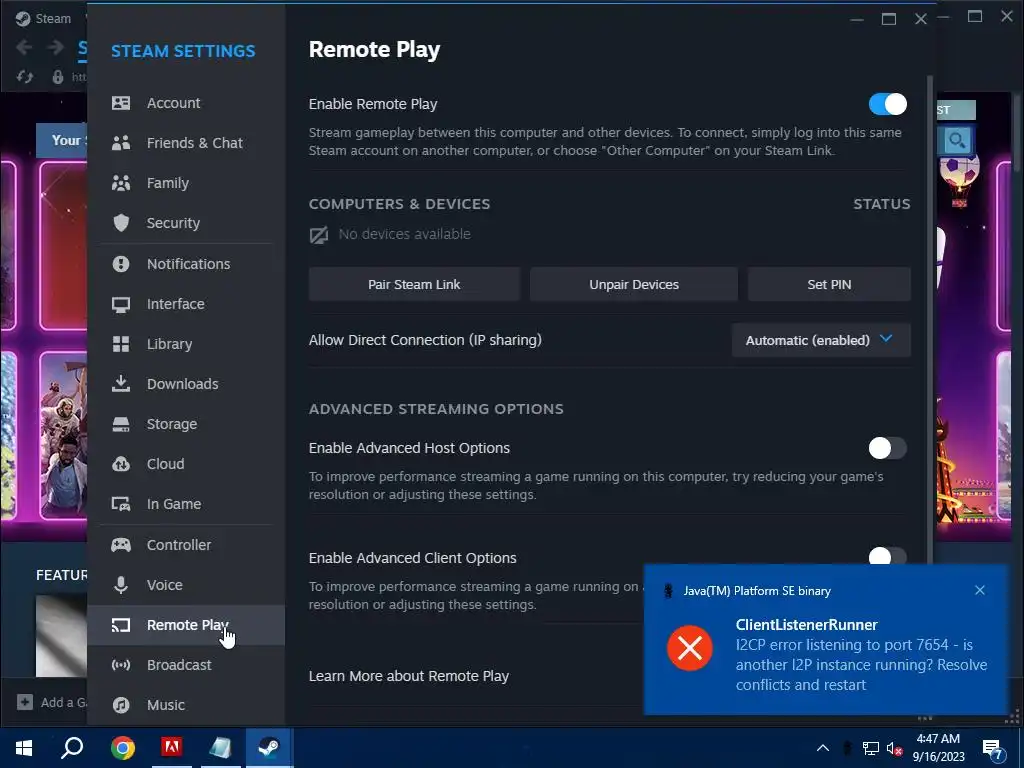Click the Voice microphone icon
Screen dimensions: 1024x768
pyautogui.click(x=121, y=584)
